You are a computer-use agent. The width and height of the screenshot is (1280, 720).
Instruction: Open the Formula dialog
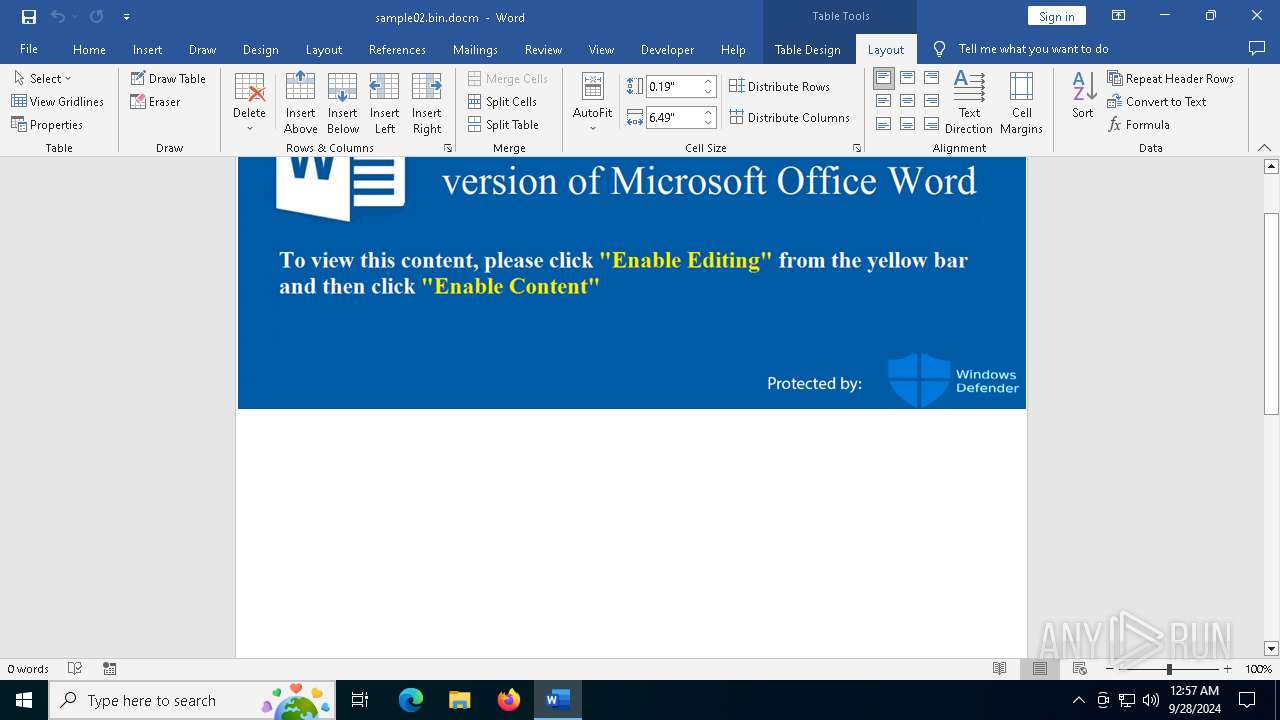point(1139,124)
